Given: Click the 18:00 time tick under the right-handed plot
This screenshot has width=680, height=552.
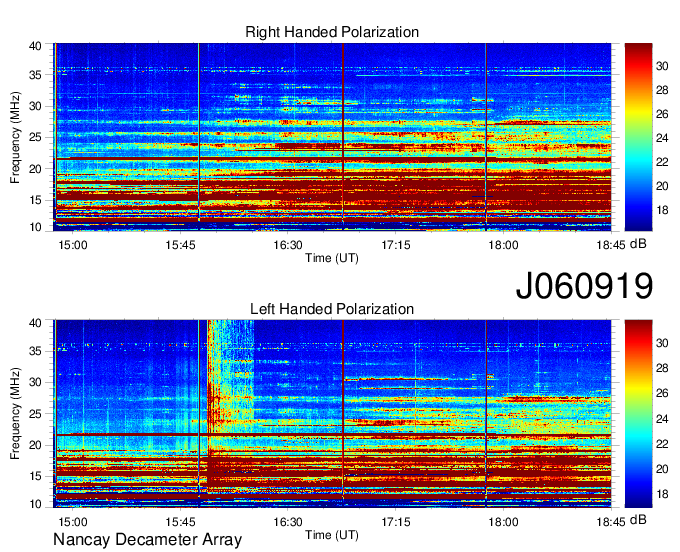Looking at the screenshot, I should (503, 245).
